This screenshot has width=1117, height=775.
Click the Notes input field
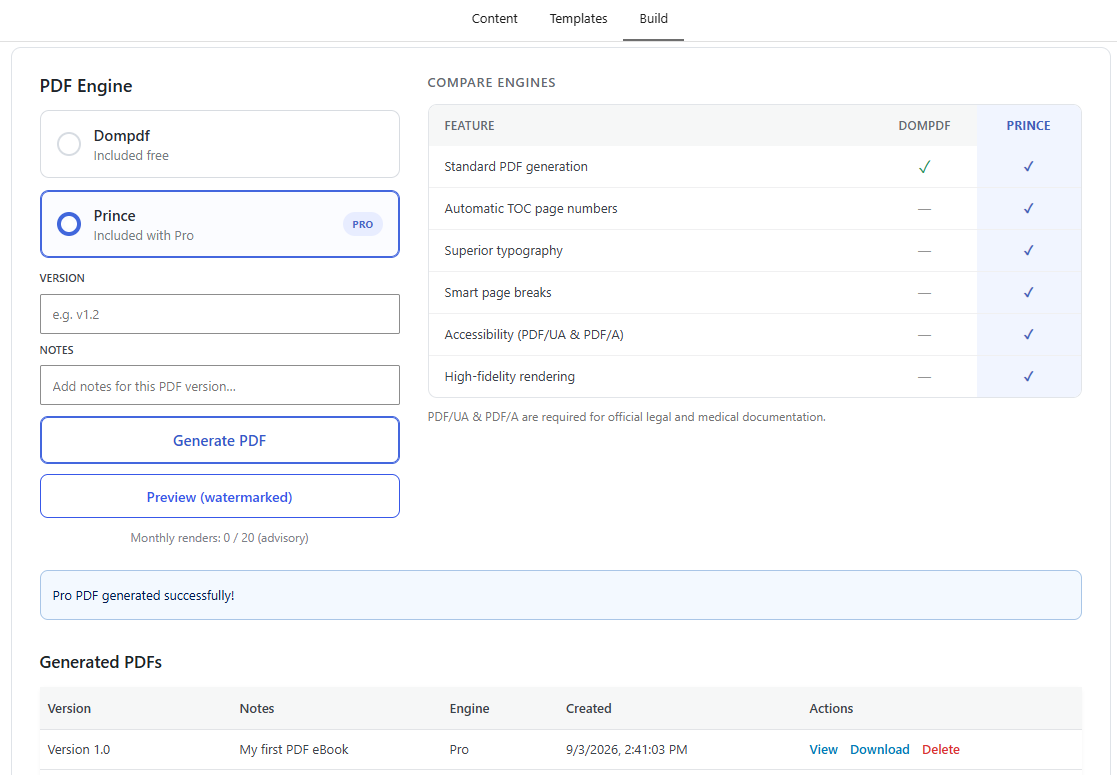point(219,385)
